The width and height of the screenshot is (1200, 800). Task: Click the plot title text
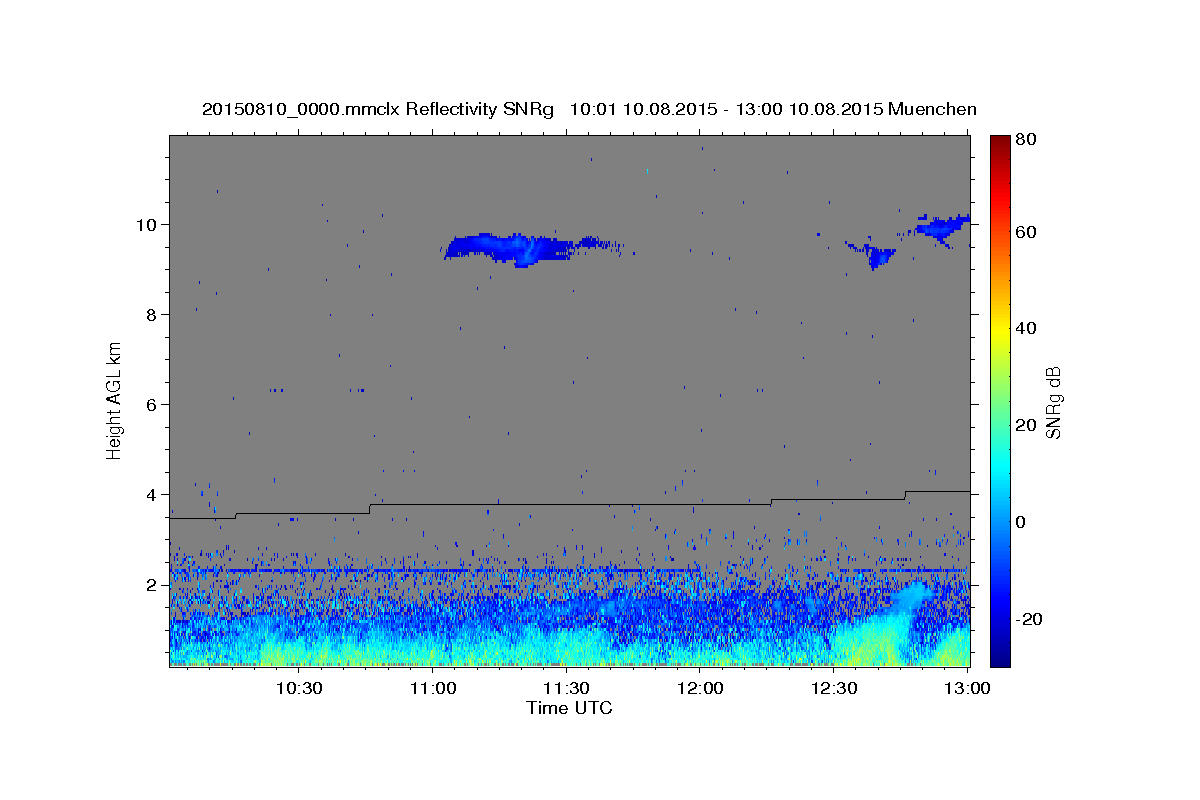(x=589, y=108)
